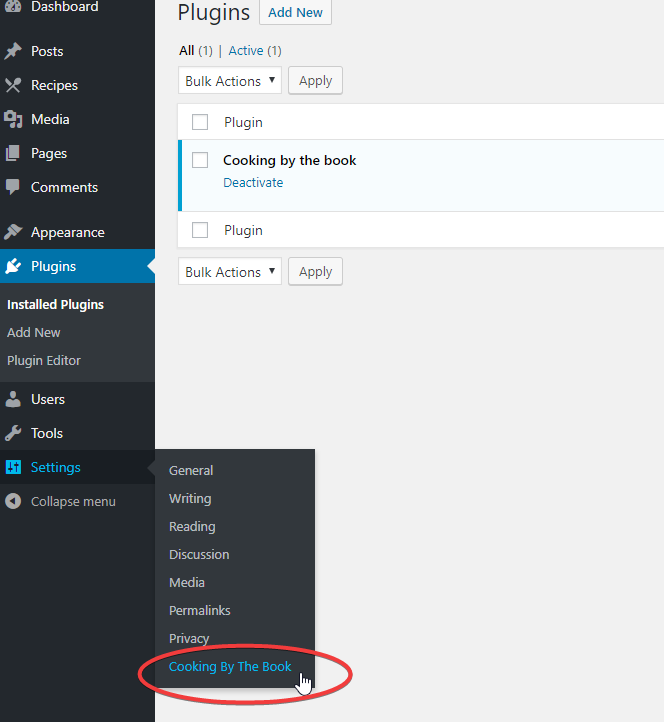Click the Settings sliders icon
Screen dimensions: 664x722
click(13, 467)
